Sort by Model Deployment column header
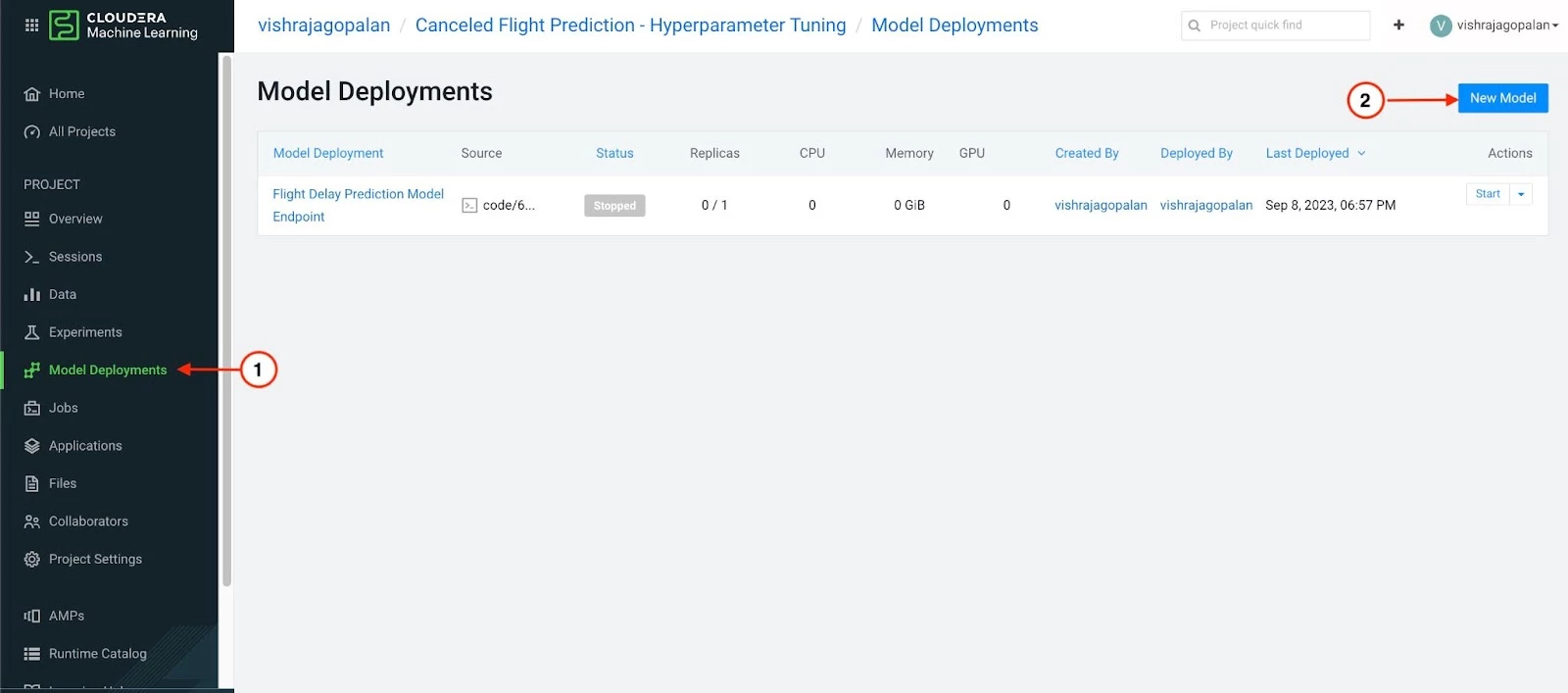 point(328,153)
